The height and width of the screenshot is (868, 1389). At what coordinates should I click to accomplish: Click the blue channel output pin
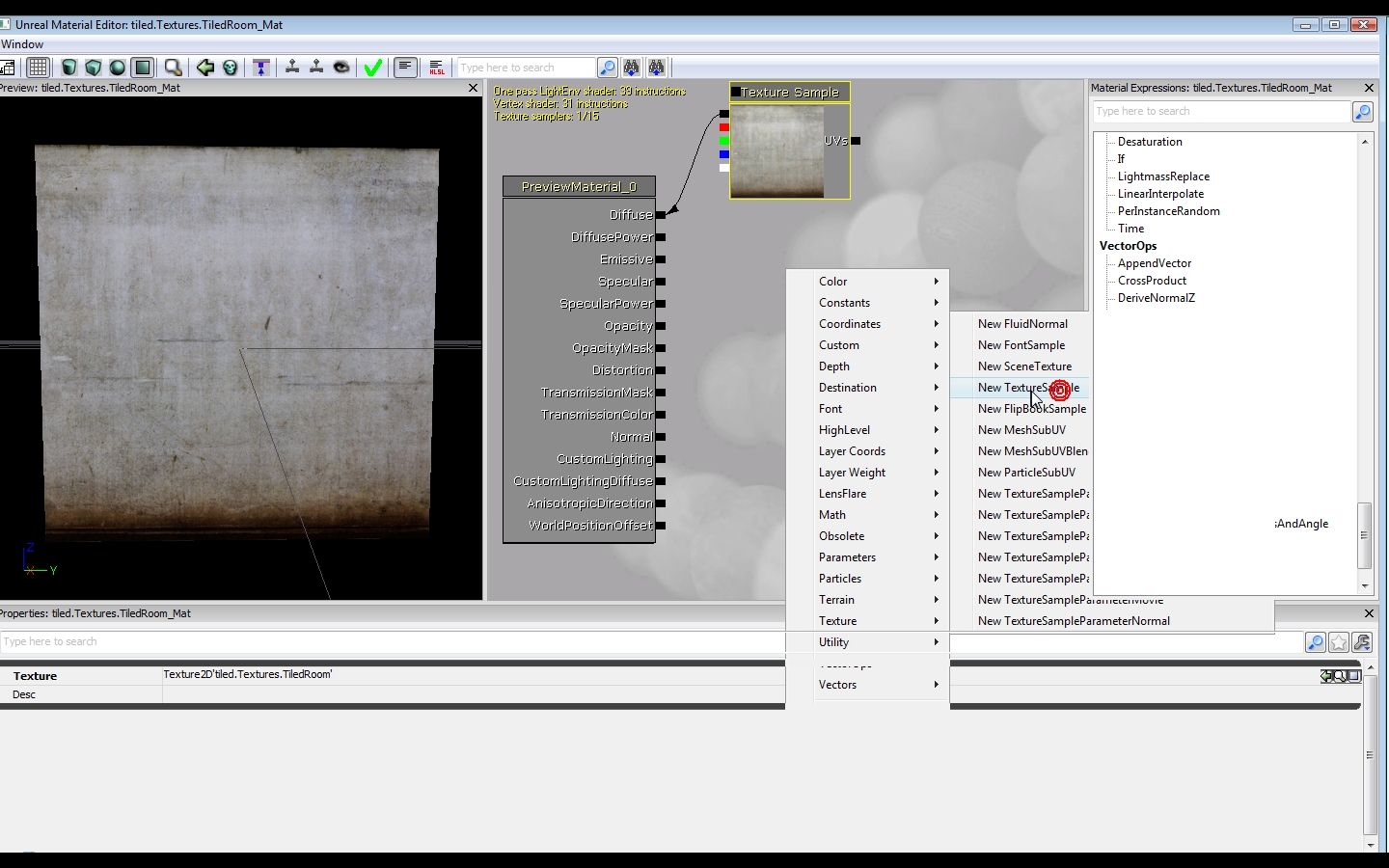coord(724,154)
